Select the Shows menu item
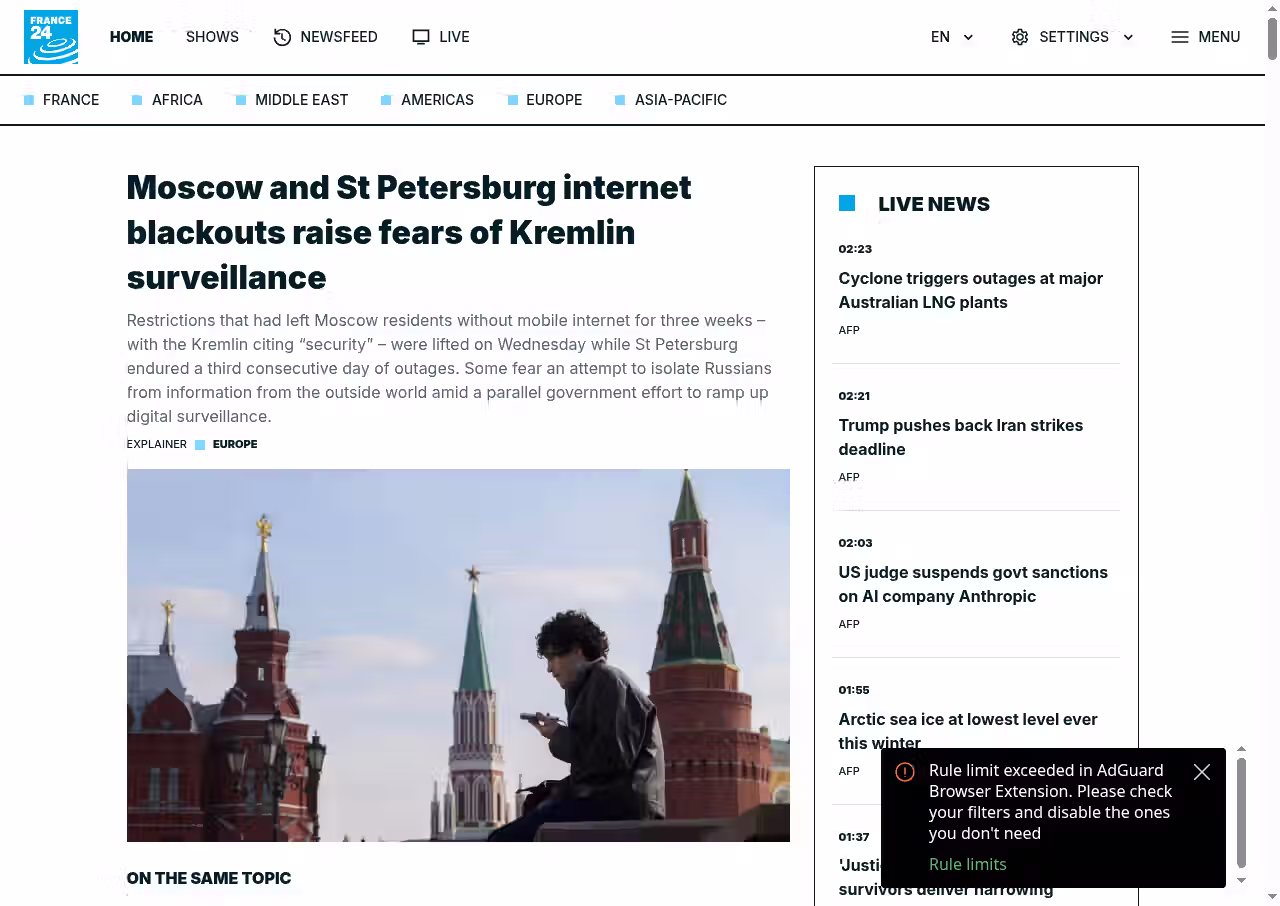1280x906 pixels. [x=212, y=37]
